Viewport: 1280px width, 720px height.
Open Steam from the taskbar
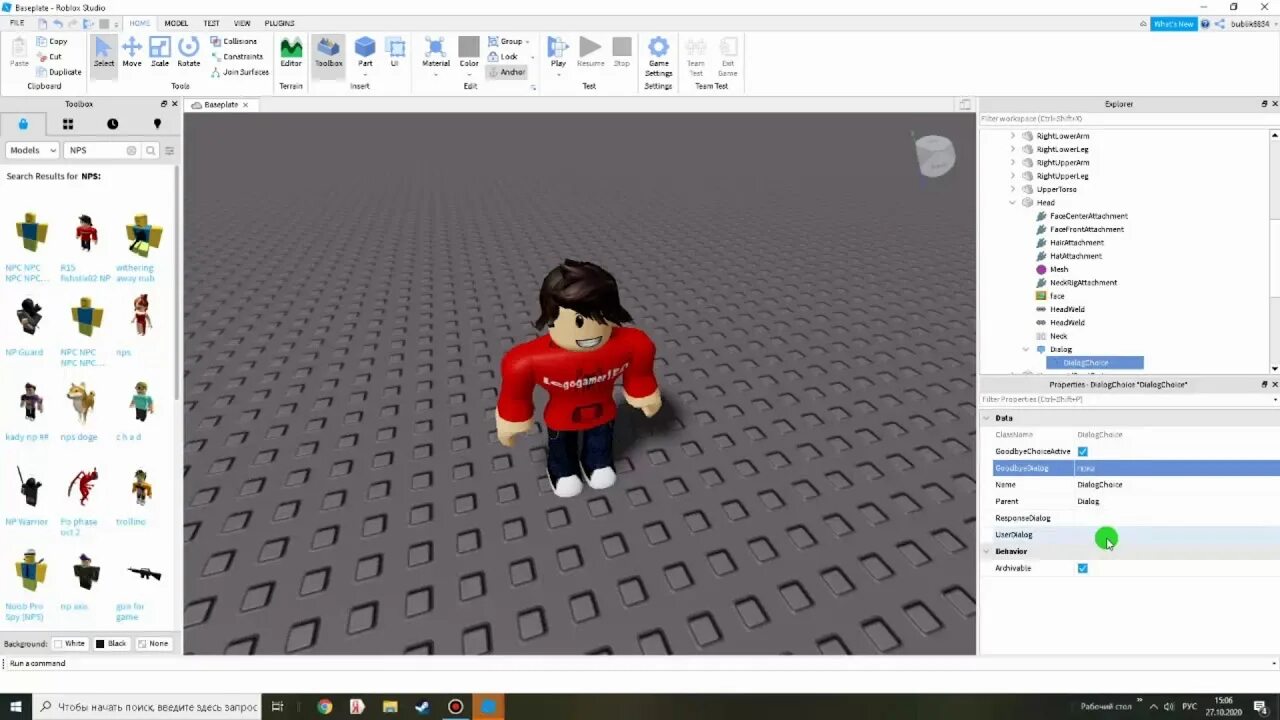pyautogui.click(x=423, y=706)
